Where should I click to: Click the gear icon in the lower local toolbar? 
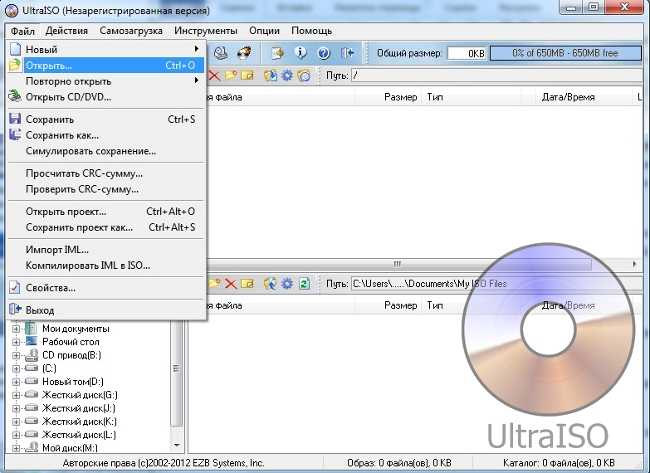tap(287, 284)
